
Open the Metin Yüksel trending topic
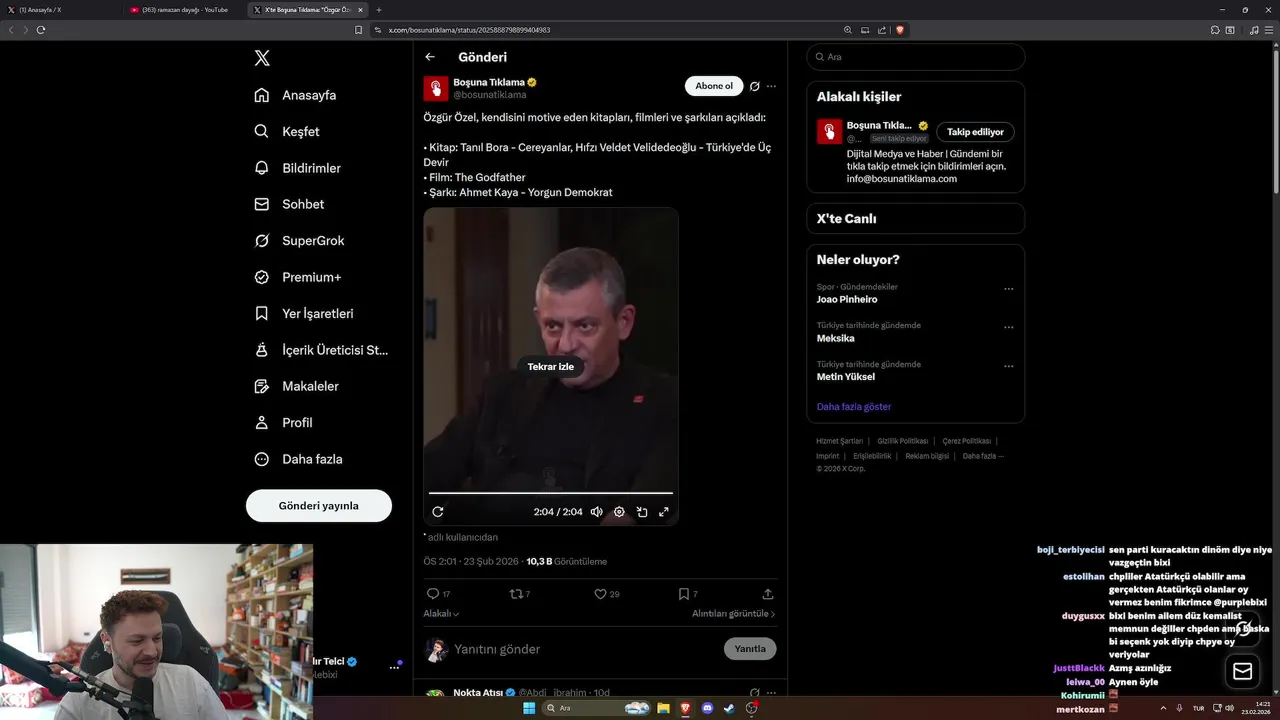(x=846, y=377)
